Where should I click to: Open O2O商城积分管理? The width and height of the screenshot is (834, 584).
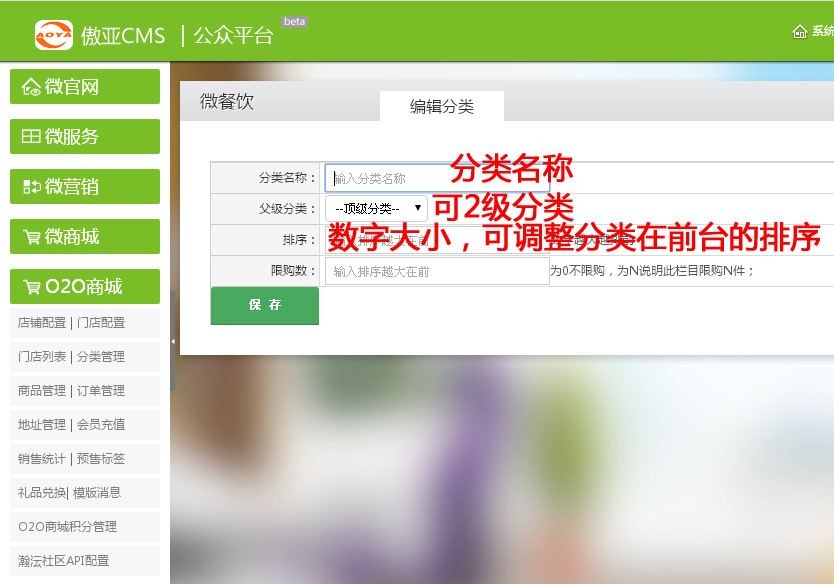click(67, 527)
